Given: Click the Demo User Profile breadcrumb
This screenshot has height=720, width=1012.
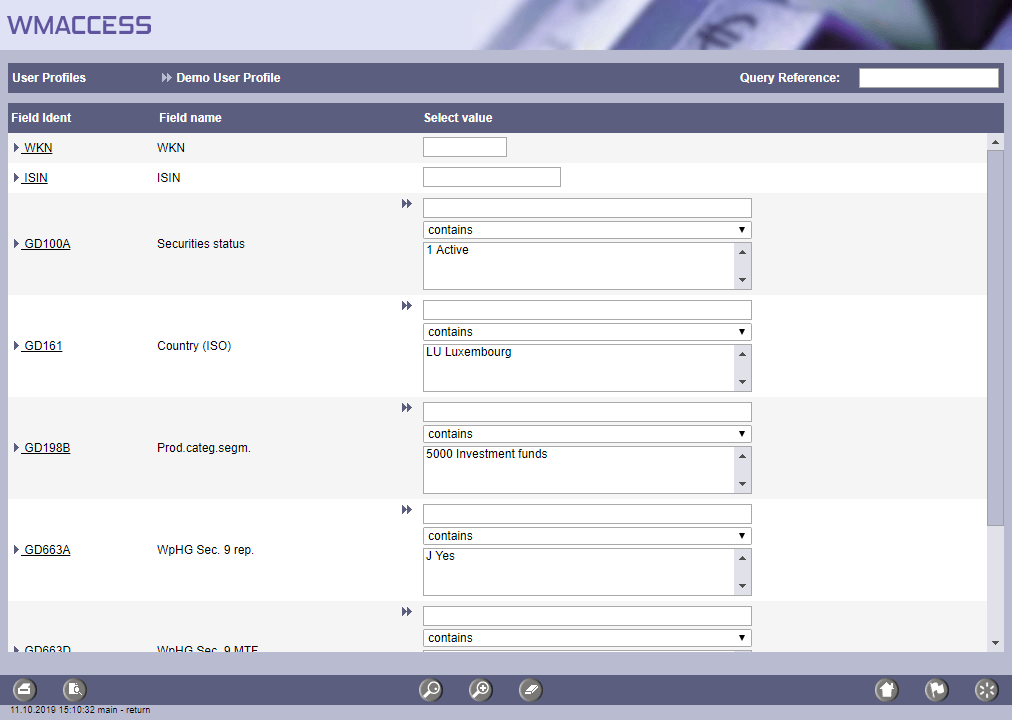Looking at the screenshot, I should (x=228, y=77).
